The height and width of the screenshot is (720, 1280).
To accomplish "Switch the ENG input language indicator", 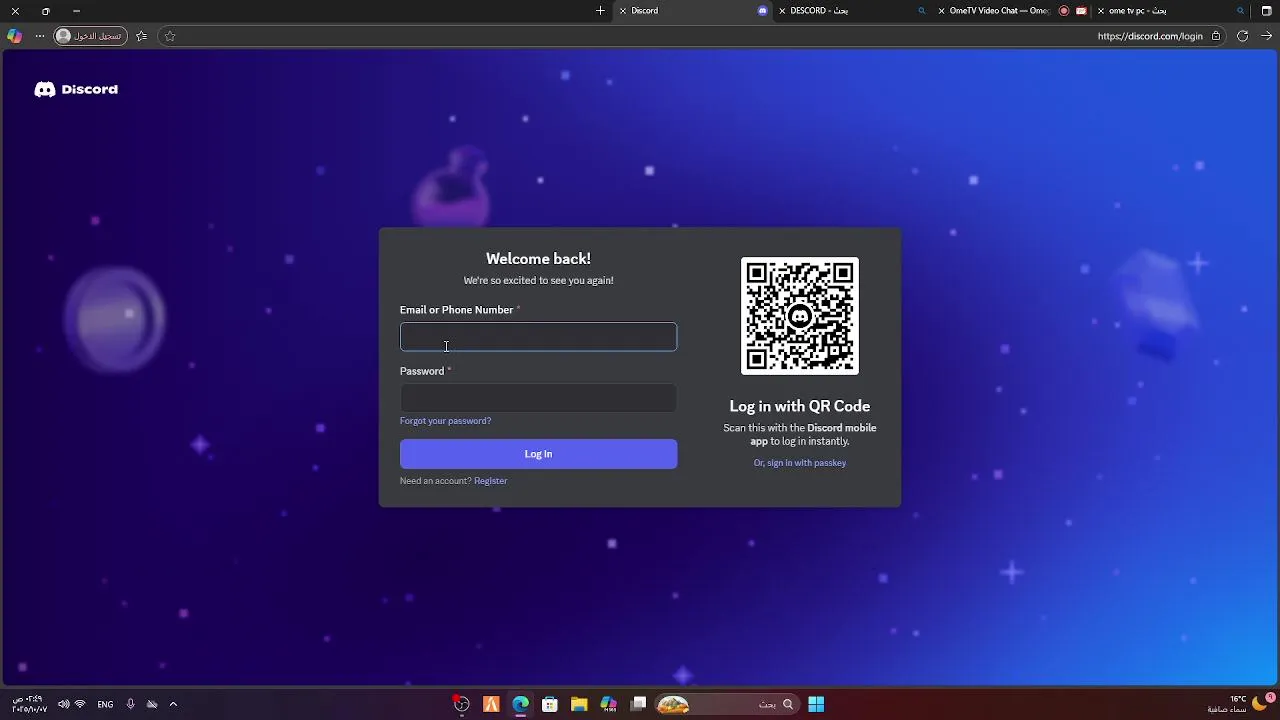I will (105, 704).
